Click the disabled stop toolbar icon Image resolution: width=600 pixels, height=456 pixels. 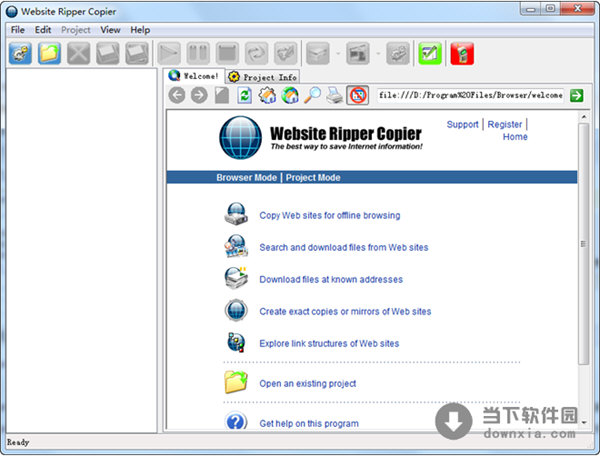pyautogui.click(x=227, y=53)
